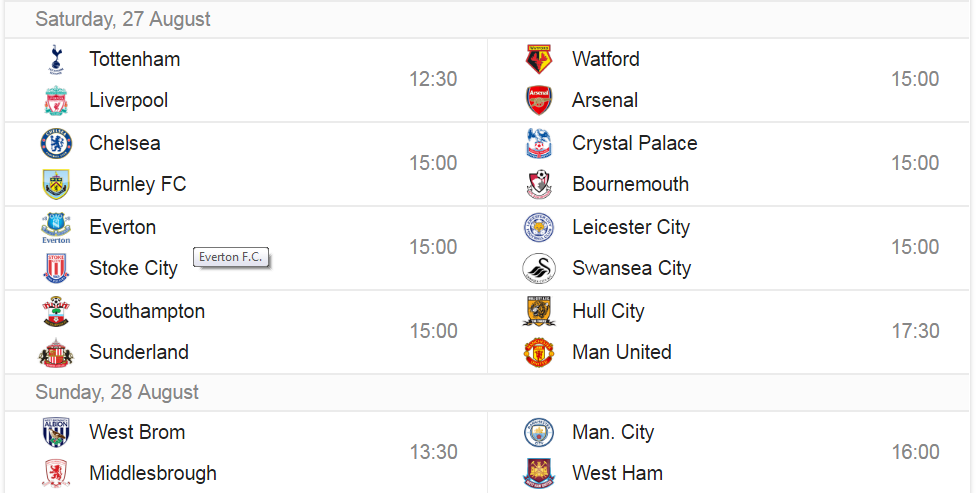Screen dimensions: 976x493
Task: Click the Burnley FC team name
Action: point(138,184)
